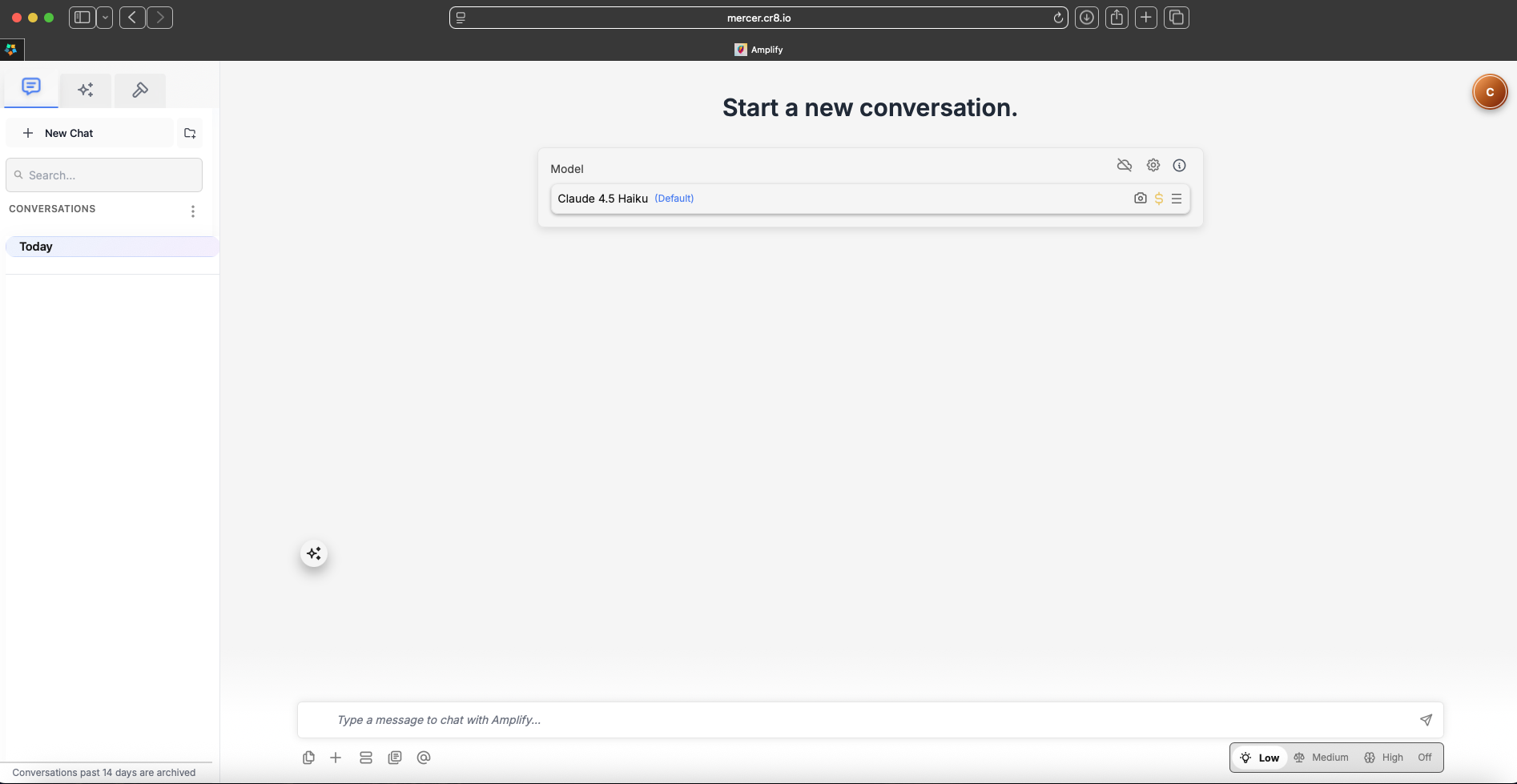
Task: Collapse the Today conversation group
Action: click(x=112, y=247)
